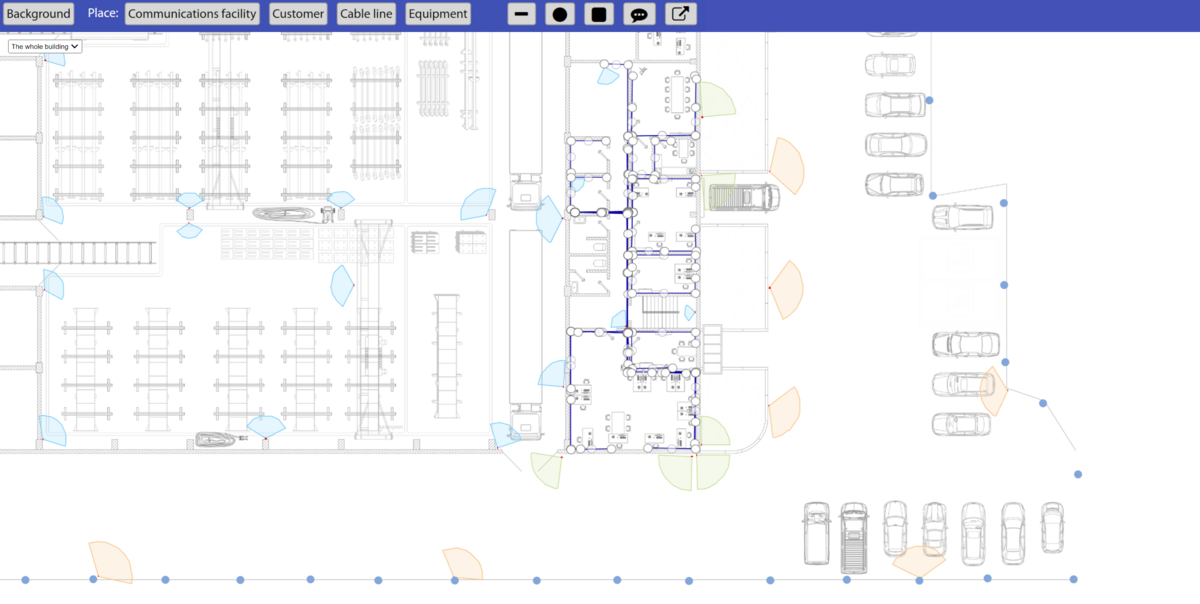The image size is (1200, 604).
Task: Open the comment annotation tool
Action: (x=640, y=13)
